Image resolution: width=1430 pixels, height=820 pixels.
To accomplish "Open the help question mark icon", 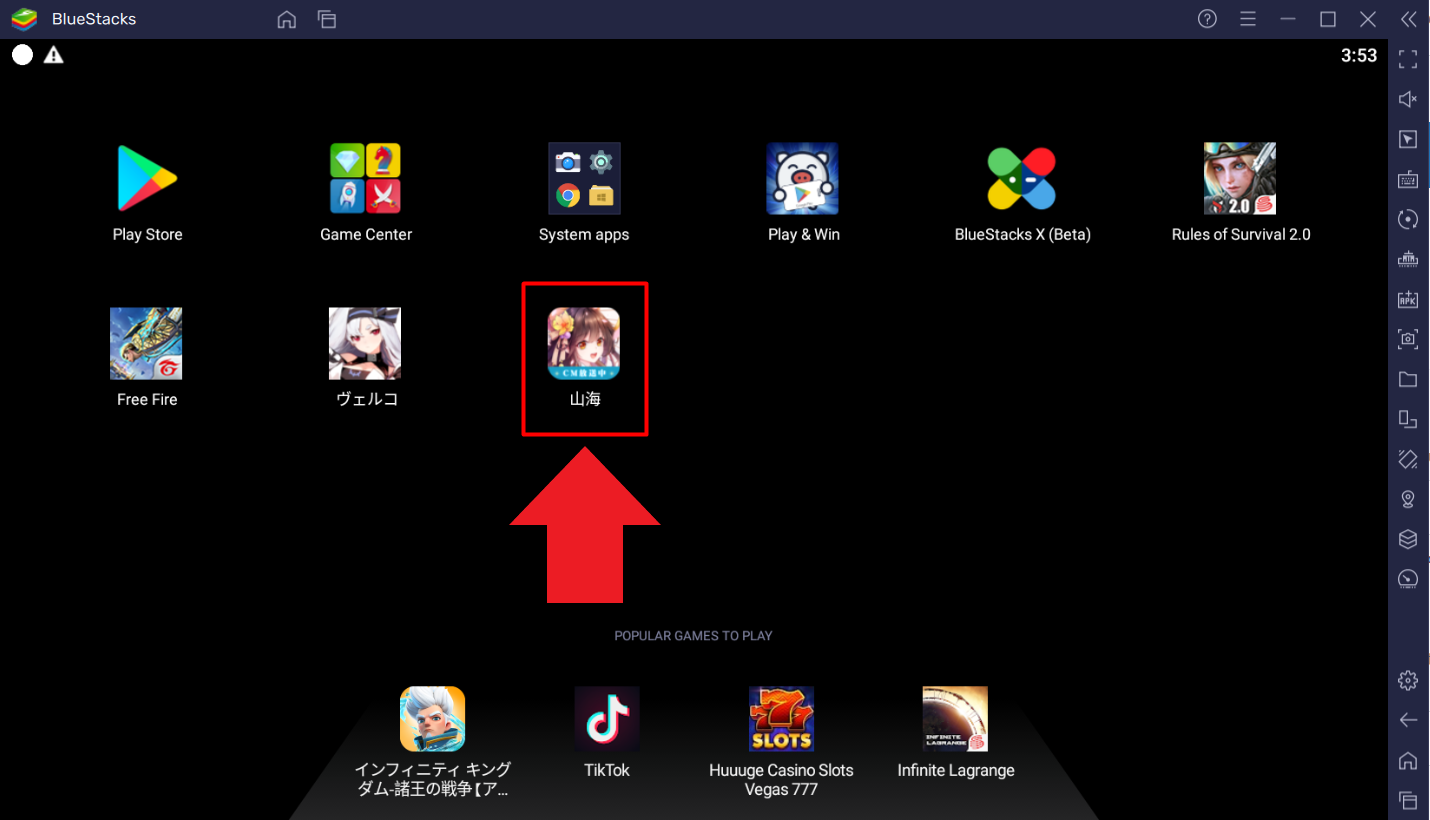I will click(1207, 19).
